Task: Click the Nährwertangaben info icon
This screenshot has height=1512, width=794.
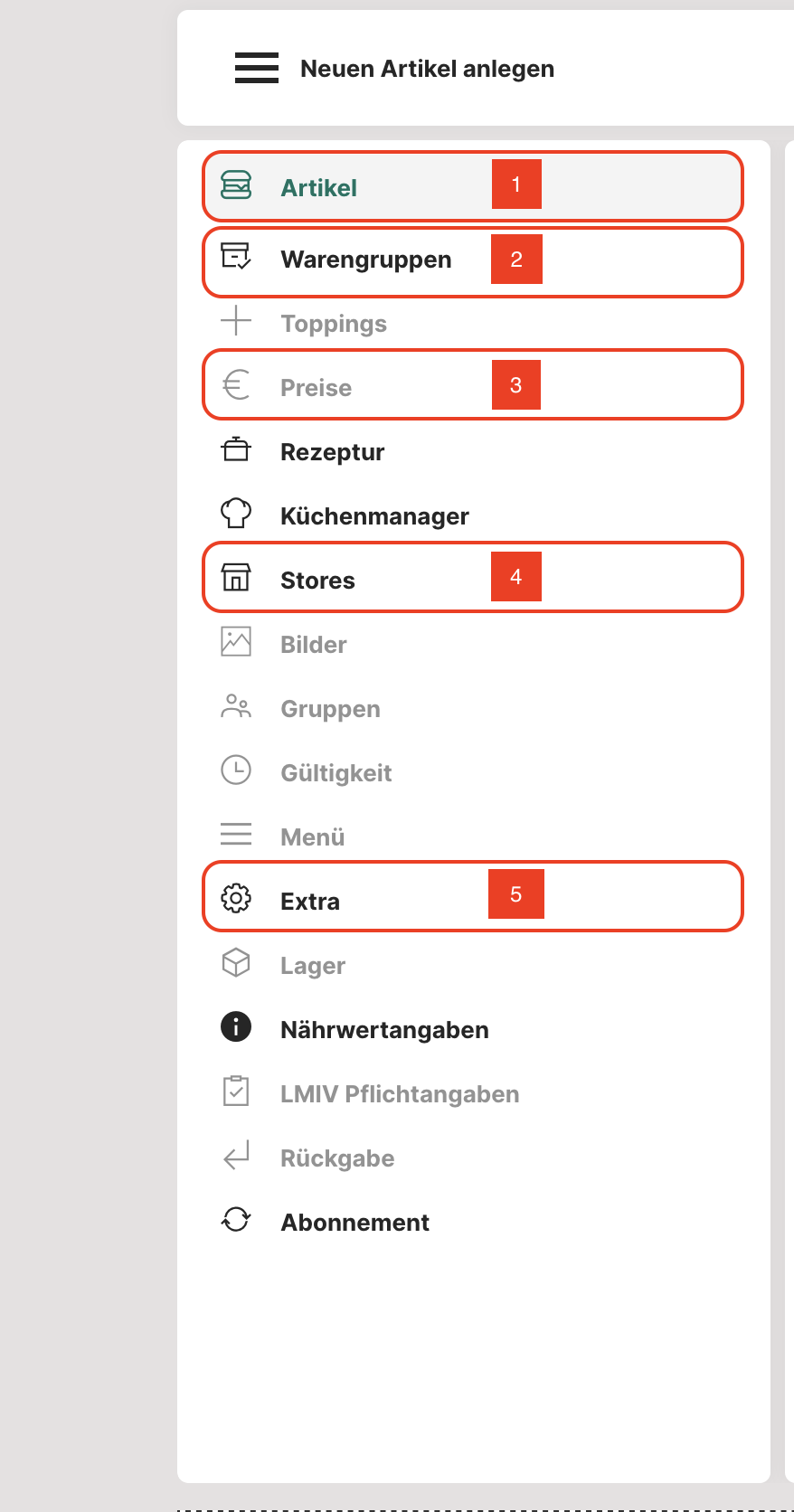Action: tap(236, 1026)
